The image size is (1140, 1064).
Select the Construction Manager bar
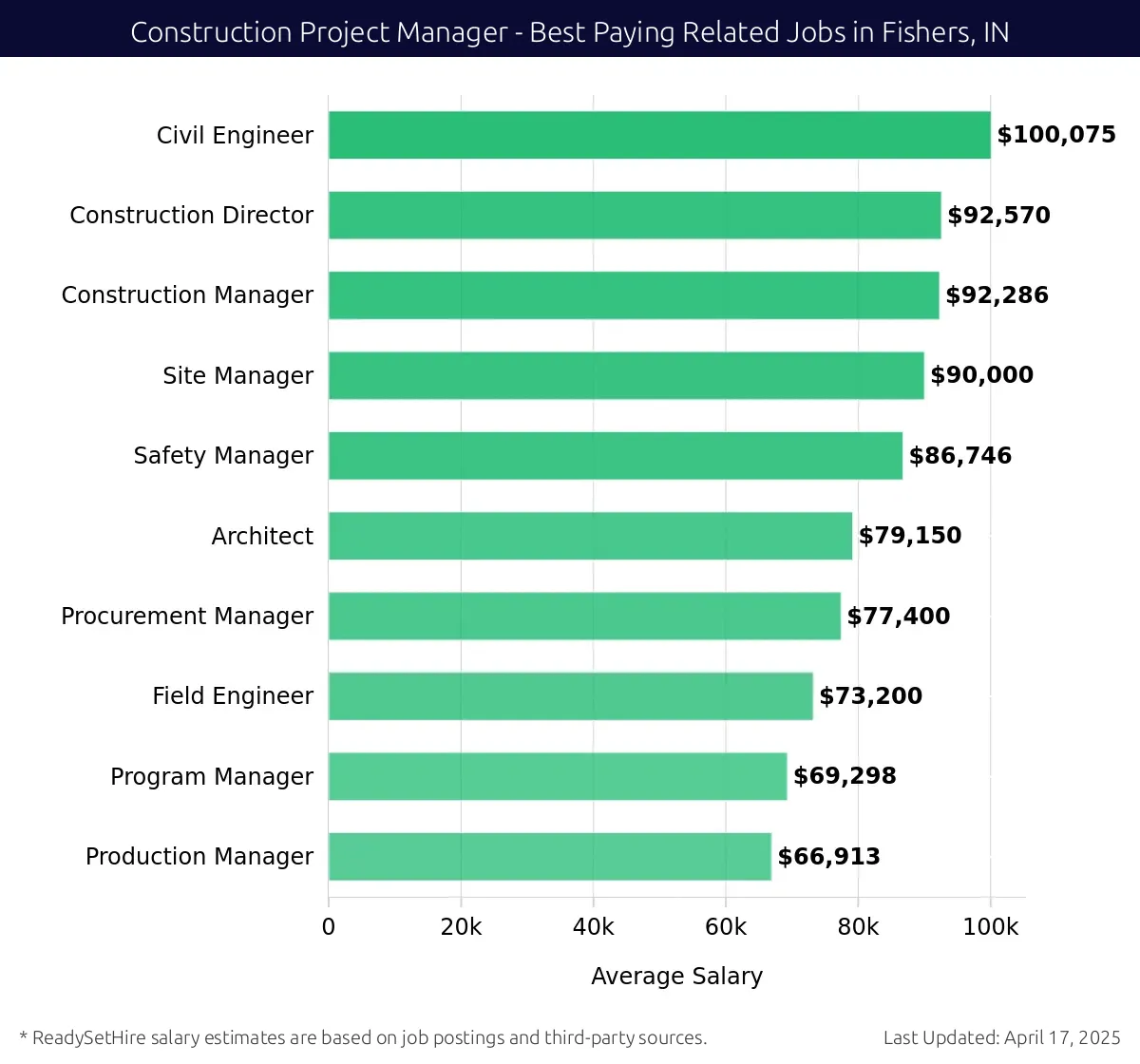(632, 294)
